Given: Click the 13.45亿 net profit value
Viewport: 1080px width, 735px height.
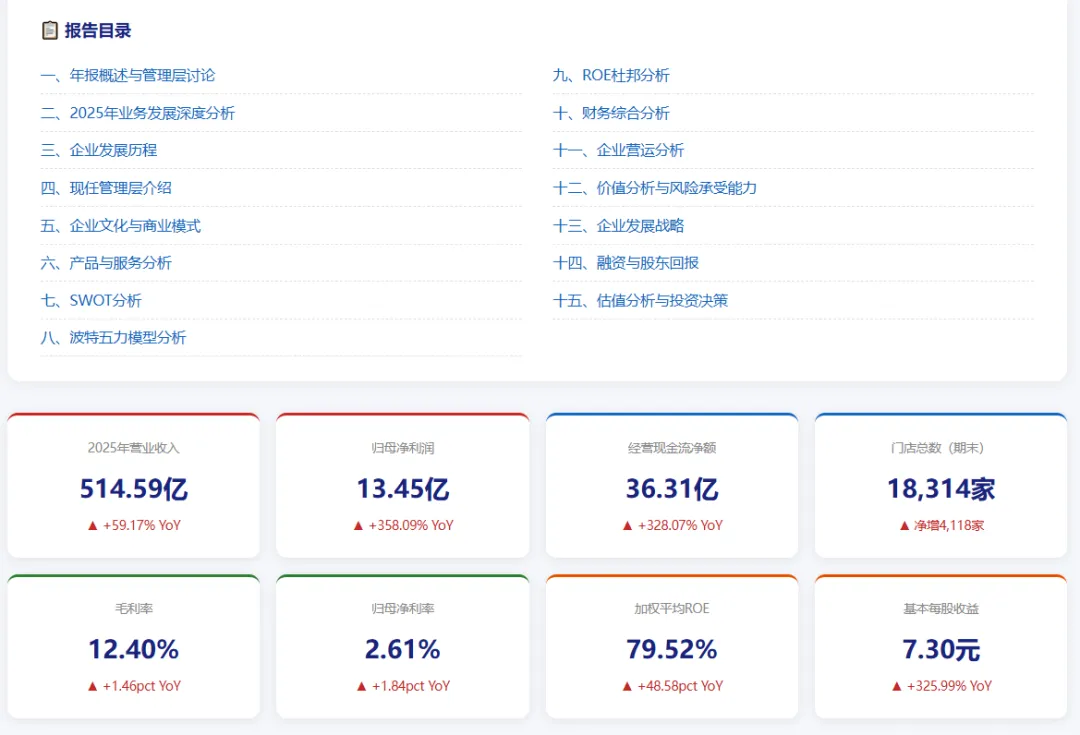Looking at the screenshot, I should 403,488.
